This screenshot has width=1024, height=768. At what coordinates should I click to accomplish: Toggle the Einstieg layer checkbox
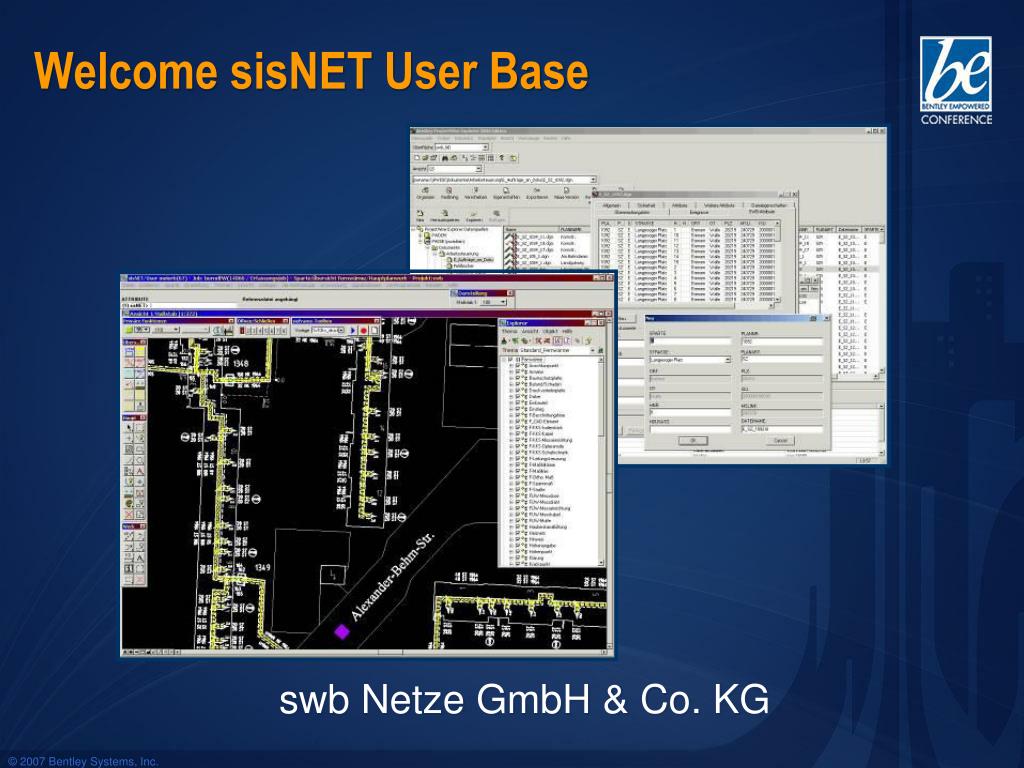coord(518,409)
